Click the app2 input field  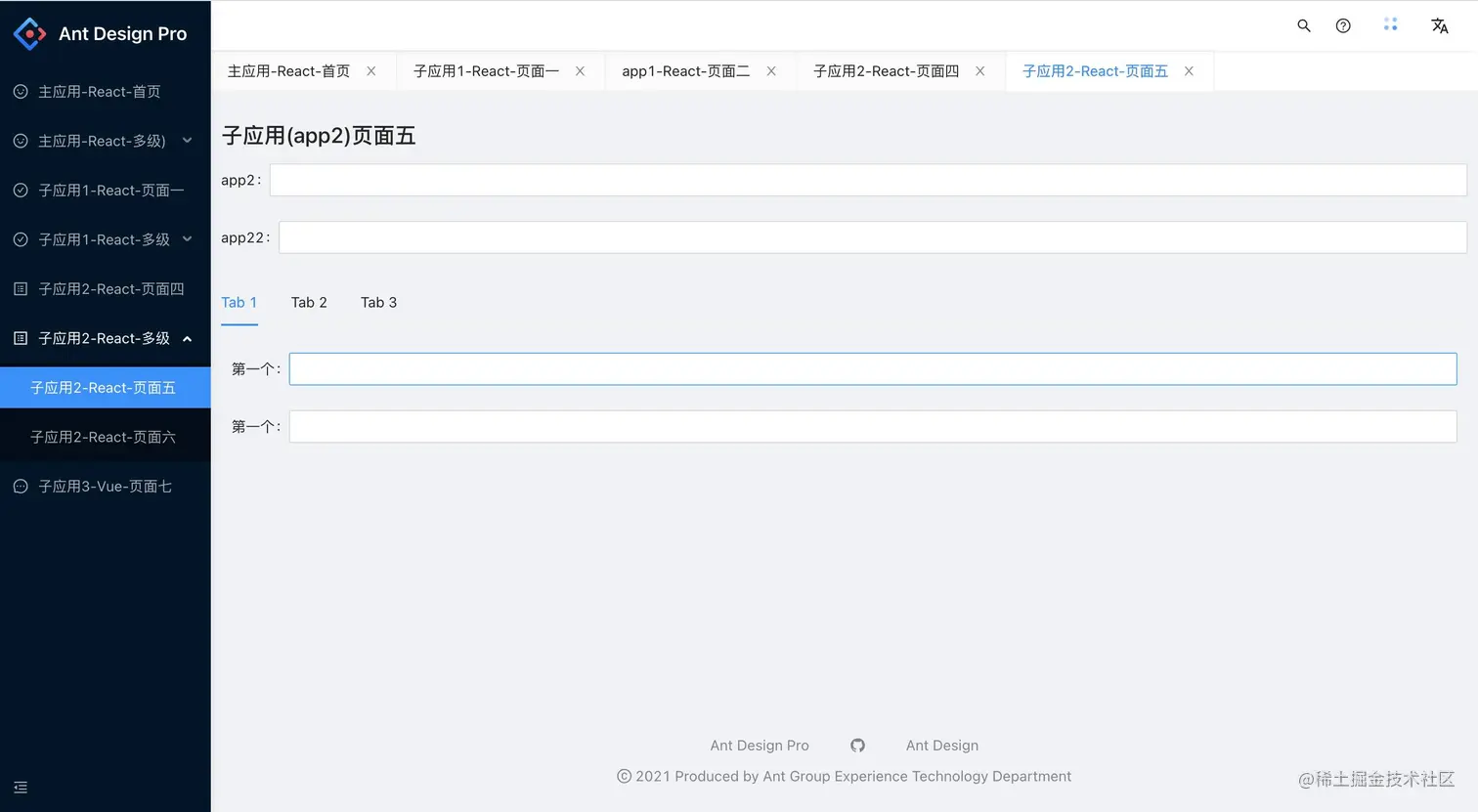click(x=866, y=180)
